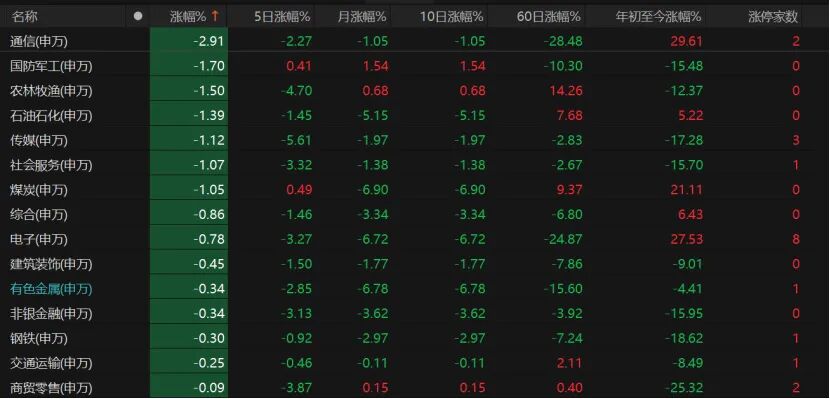Open the 电子(申万) row
The width and height of the screenshot is (830, 399).
pyautogui.click(x=415, y=239)
